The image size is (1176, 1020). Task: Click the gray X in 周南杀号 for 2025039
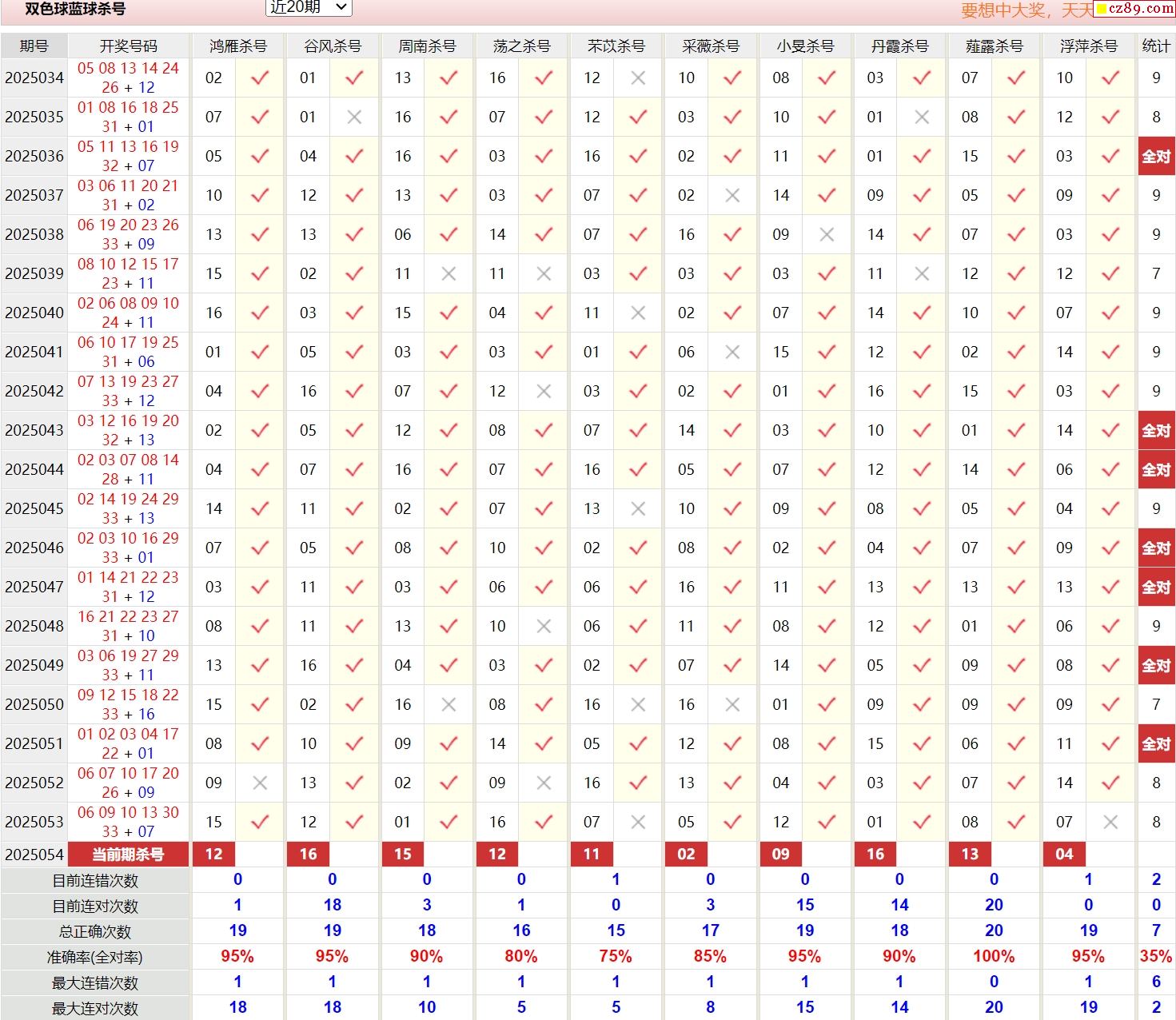pos(449,273)
